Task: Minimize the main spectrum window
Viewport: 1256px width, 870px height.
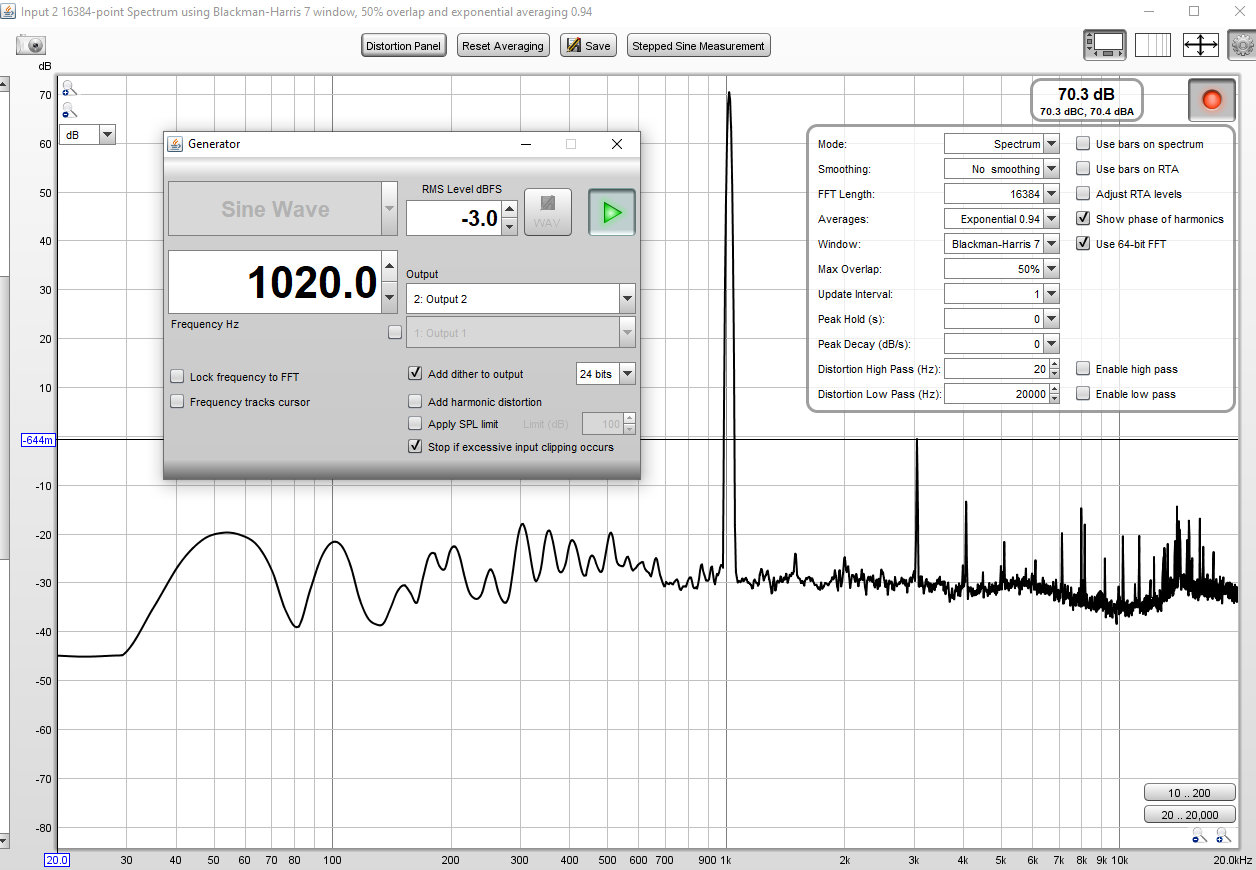Action: 1148,11
